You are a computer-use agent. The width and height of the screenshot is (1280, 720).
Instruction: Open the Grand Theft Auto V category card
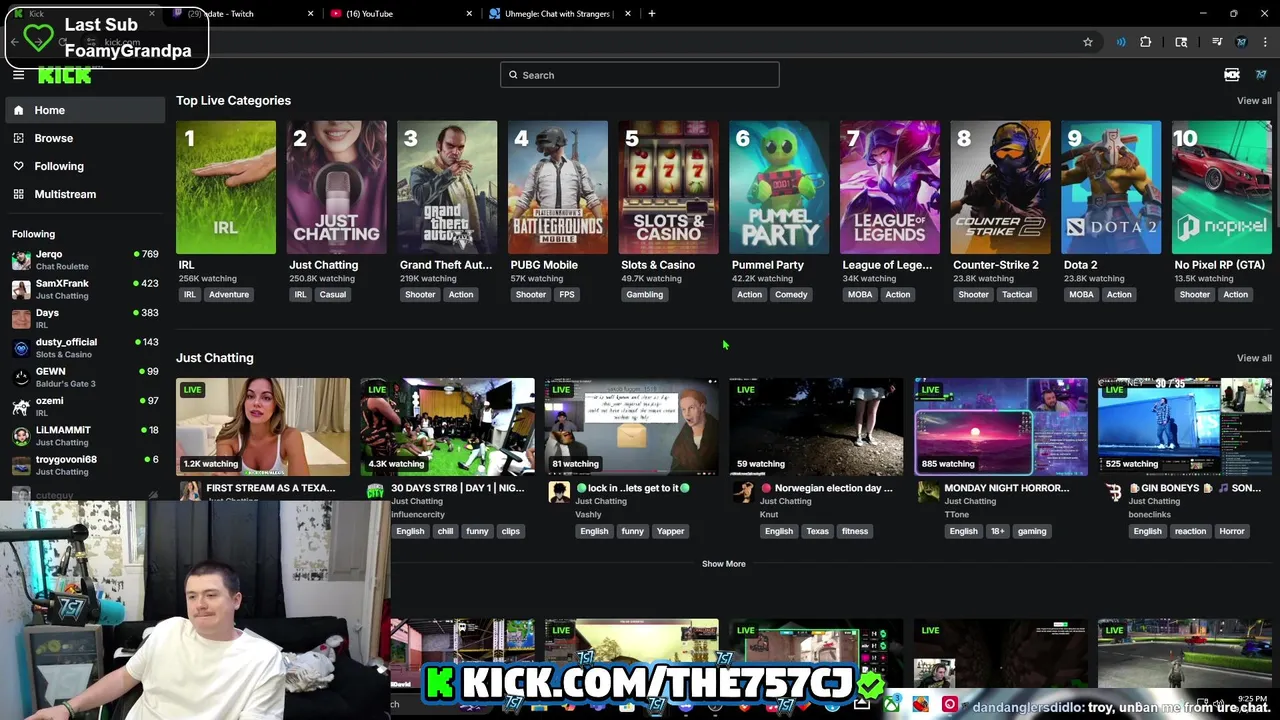447,187
